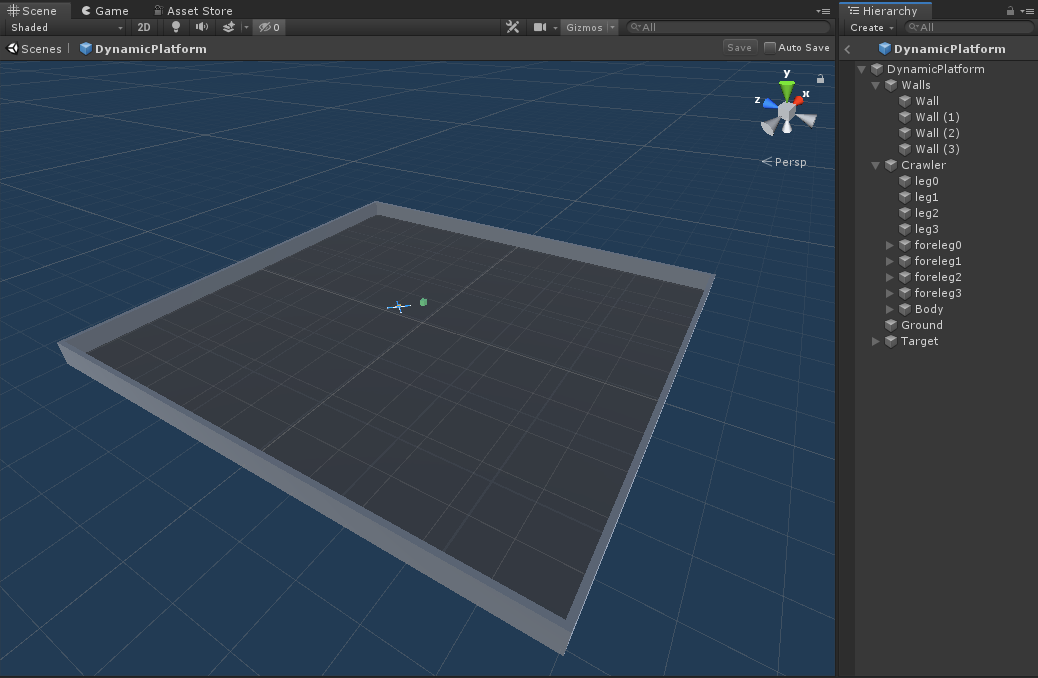Expand the Target node

coord(875,341)
